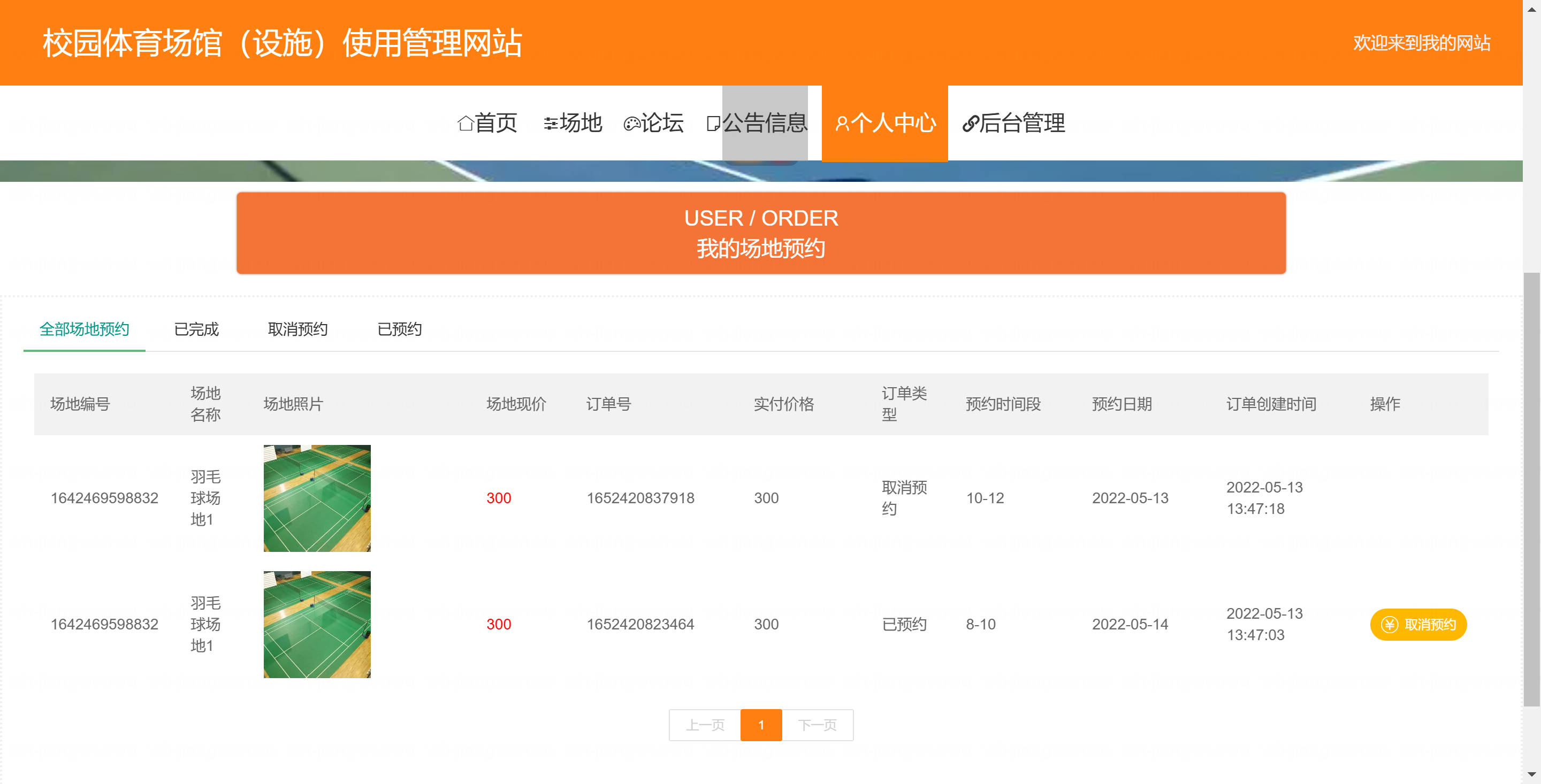Click the yen icon in 取消预约 button

coord(1389,624)
